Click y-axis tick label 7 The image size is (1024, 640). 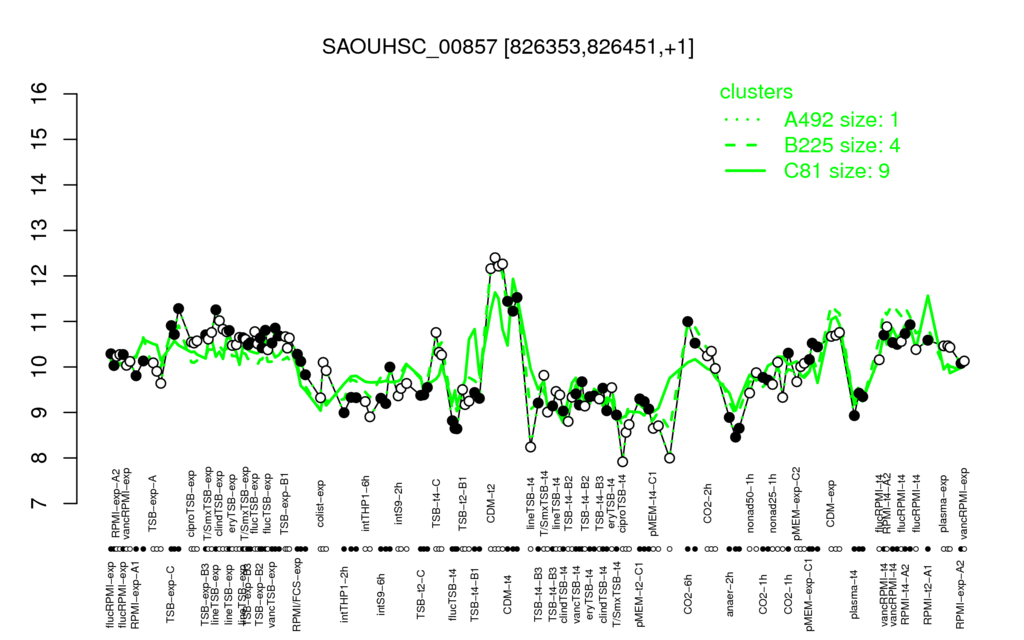(40, 504)
